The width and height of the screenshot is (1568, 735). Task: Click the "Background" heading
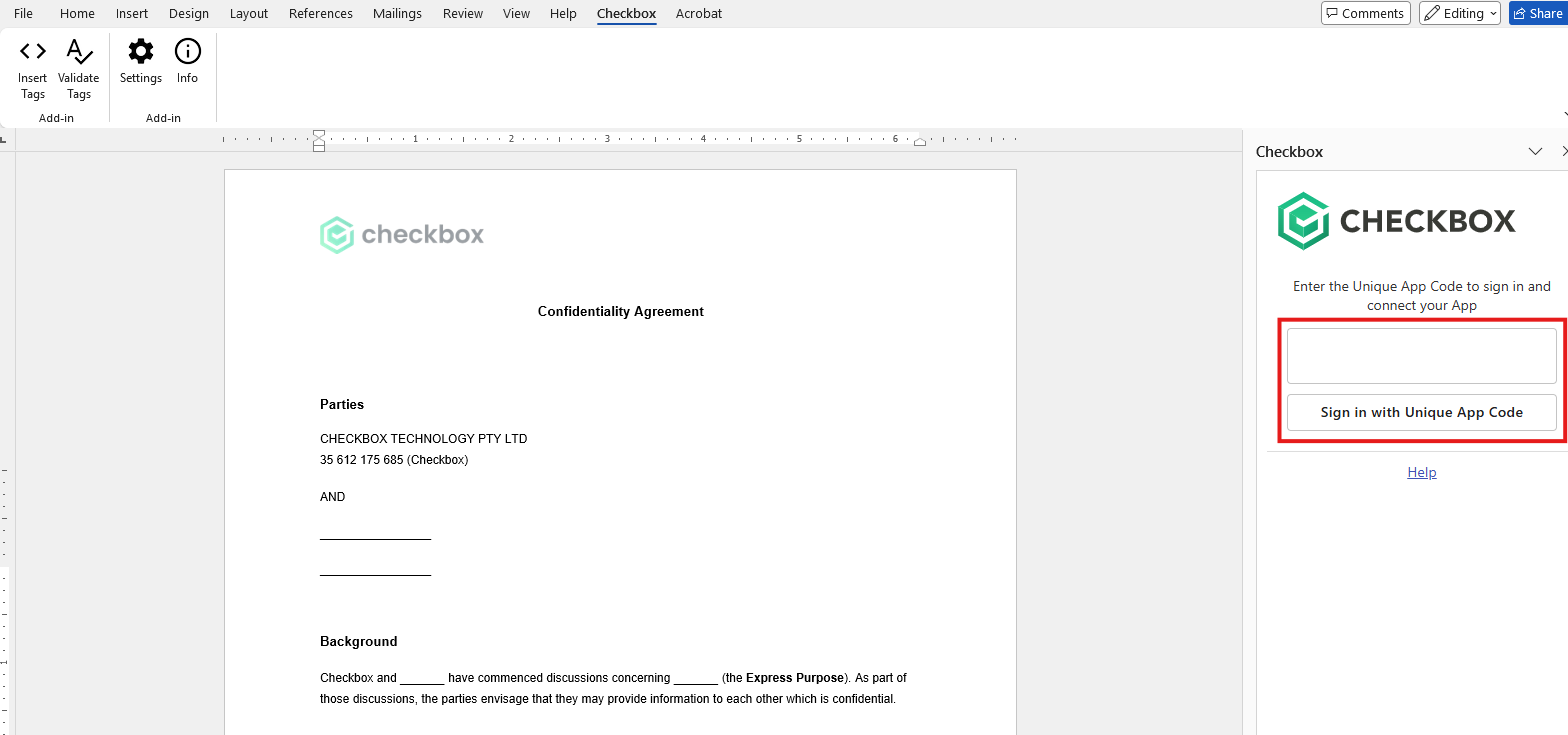coord(359,642)
